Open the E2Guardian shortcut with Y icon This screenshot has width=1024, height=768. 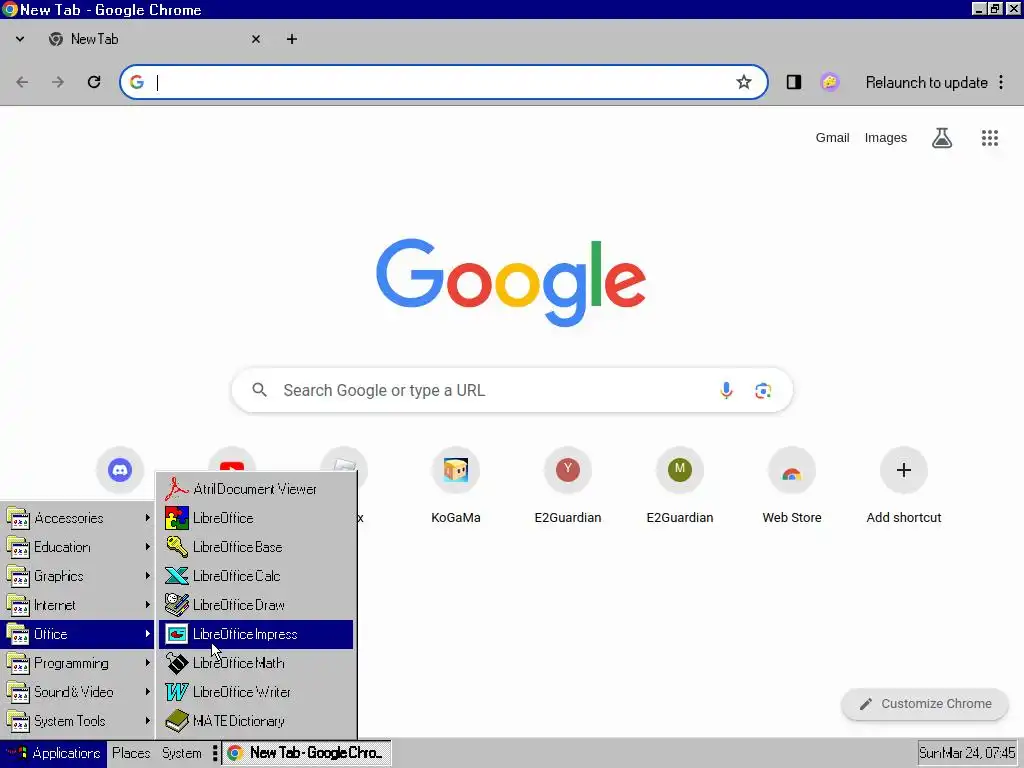(568, 486)
